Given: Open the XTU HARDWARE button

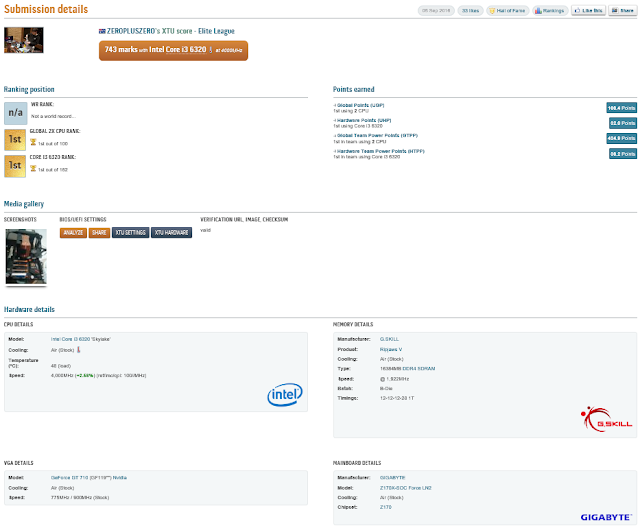Looking at the screenshot, I should pyautogui.click(x=171, y=233).
